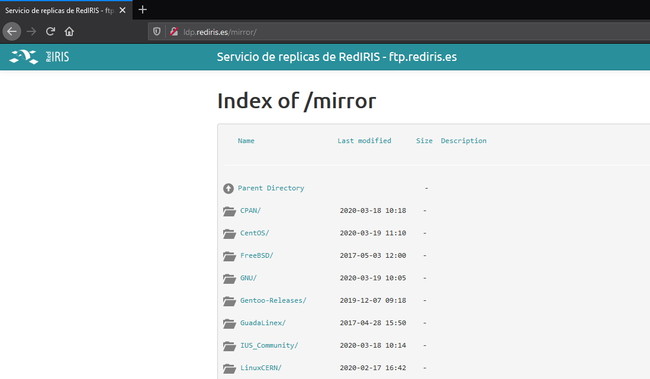Sort listing by Last modified header

(364, 141)
